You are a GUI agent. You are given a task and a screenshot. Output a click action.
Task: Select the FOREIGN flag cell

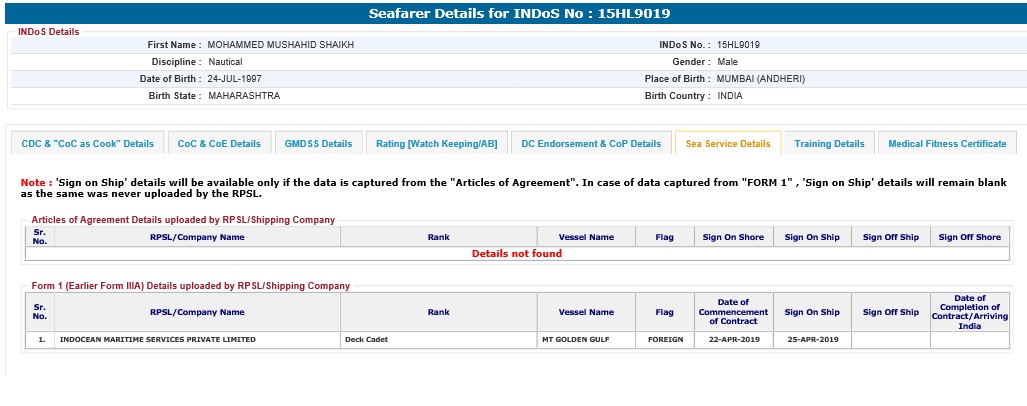coord(665,340)
